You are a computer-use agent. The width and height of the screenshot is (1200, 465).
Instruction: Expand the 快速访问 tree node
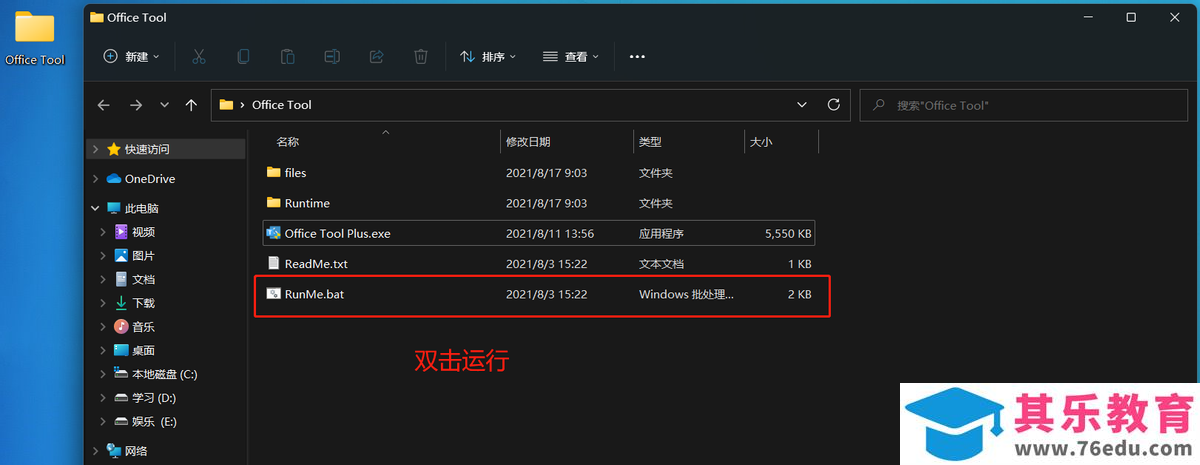(95, 149)
